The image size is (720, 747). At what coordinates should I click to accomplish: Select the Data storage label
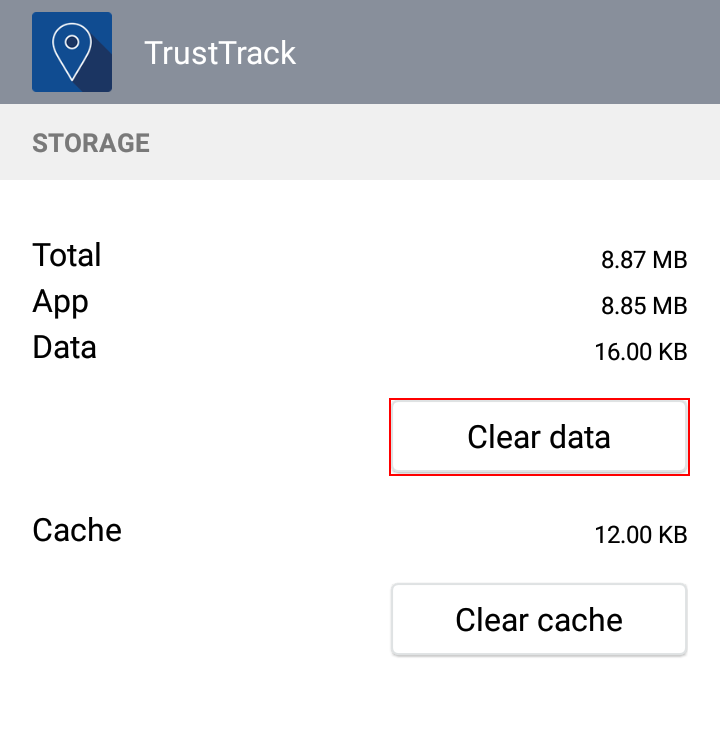tap(65, 347)
